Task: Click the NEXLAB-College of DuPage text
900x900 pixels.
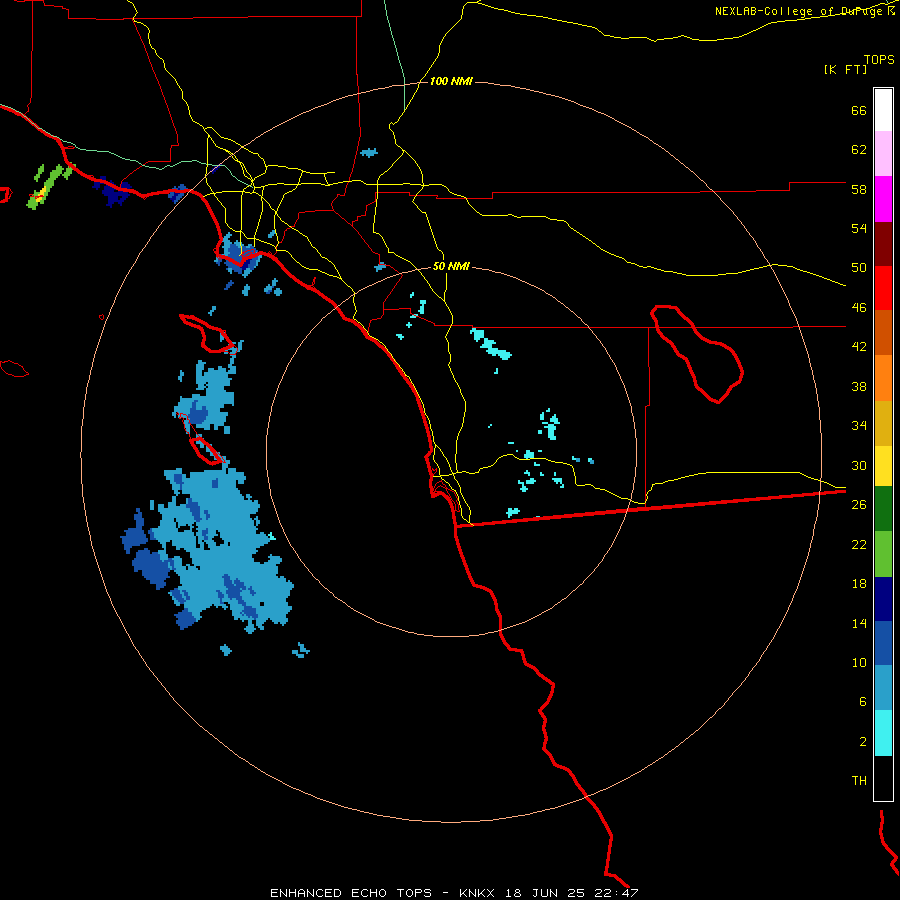Action: point(801,11)
